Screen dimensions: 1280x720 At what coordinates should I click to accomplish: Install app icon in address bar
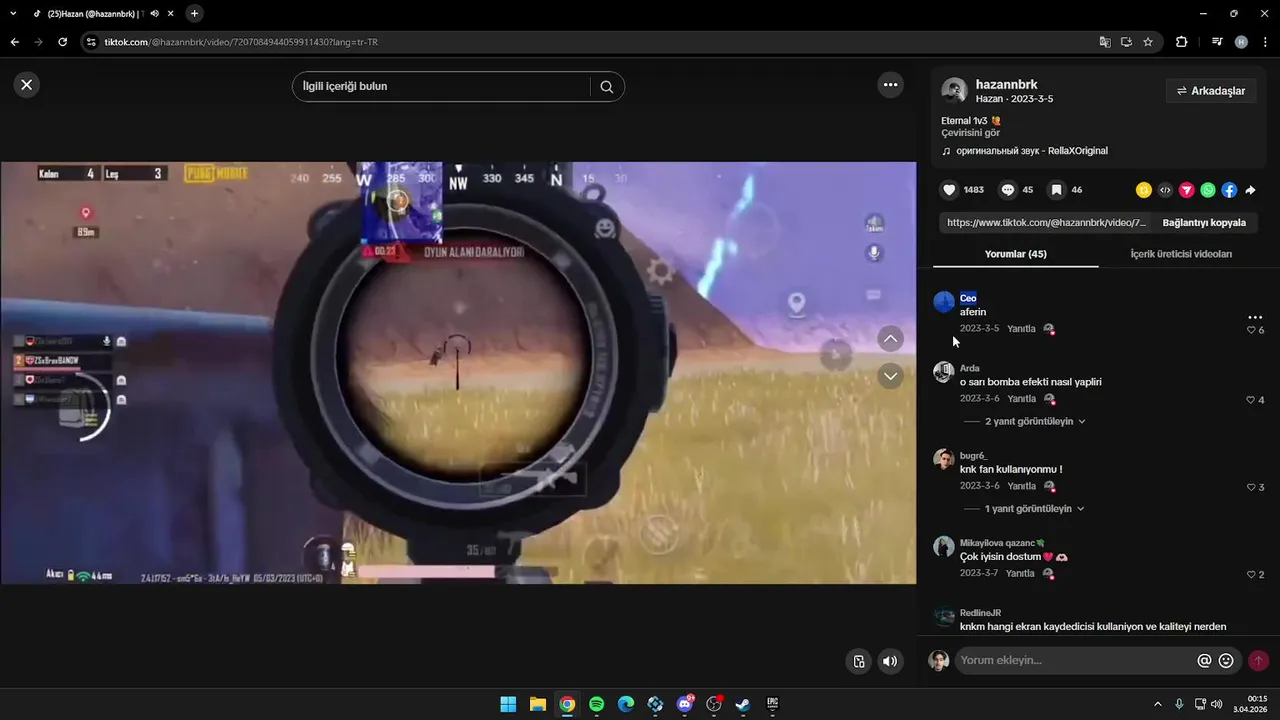1126,42
